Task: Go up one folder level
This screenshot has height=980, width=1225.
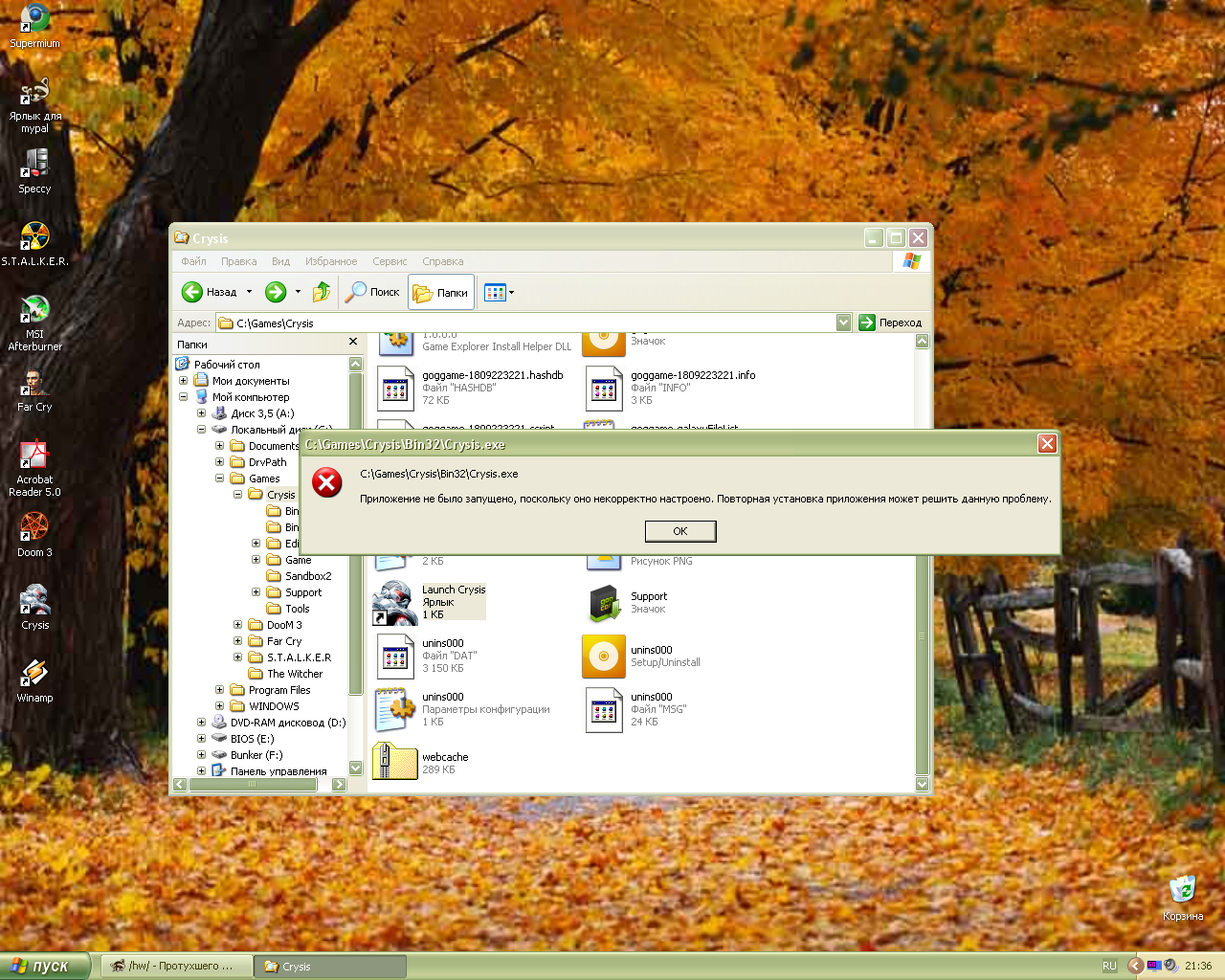Action: (322, 292)
